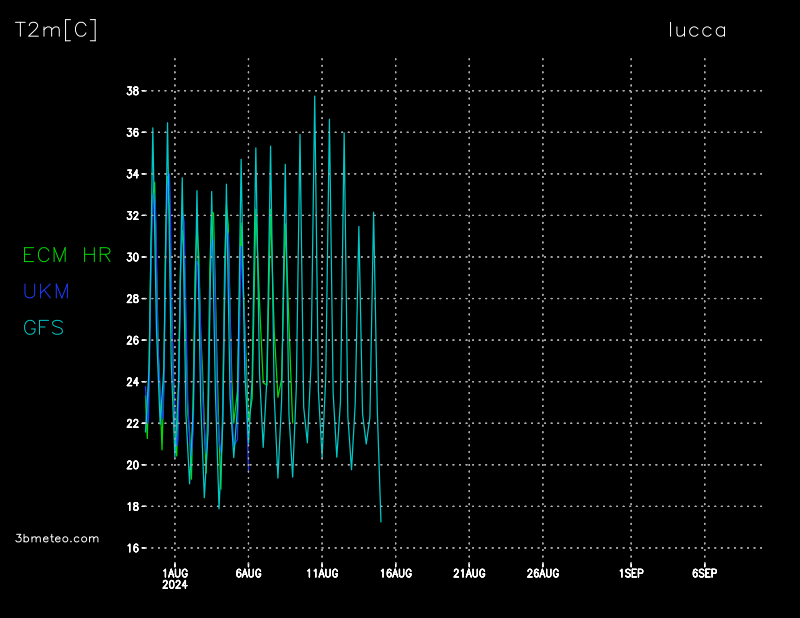Click the 16AUG date label

pyautogui.click(x=395, y=573)
